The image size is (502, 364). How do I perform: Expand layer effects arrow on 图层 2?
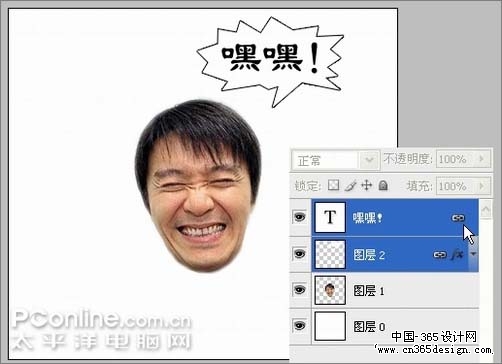473,255
